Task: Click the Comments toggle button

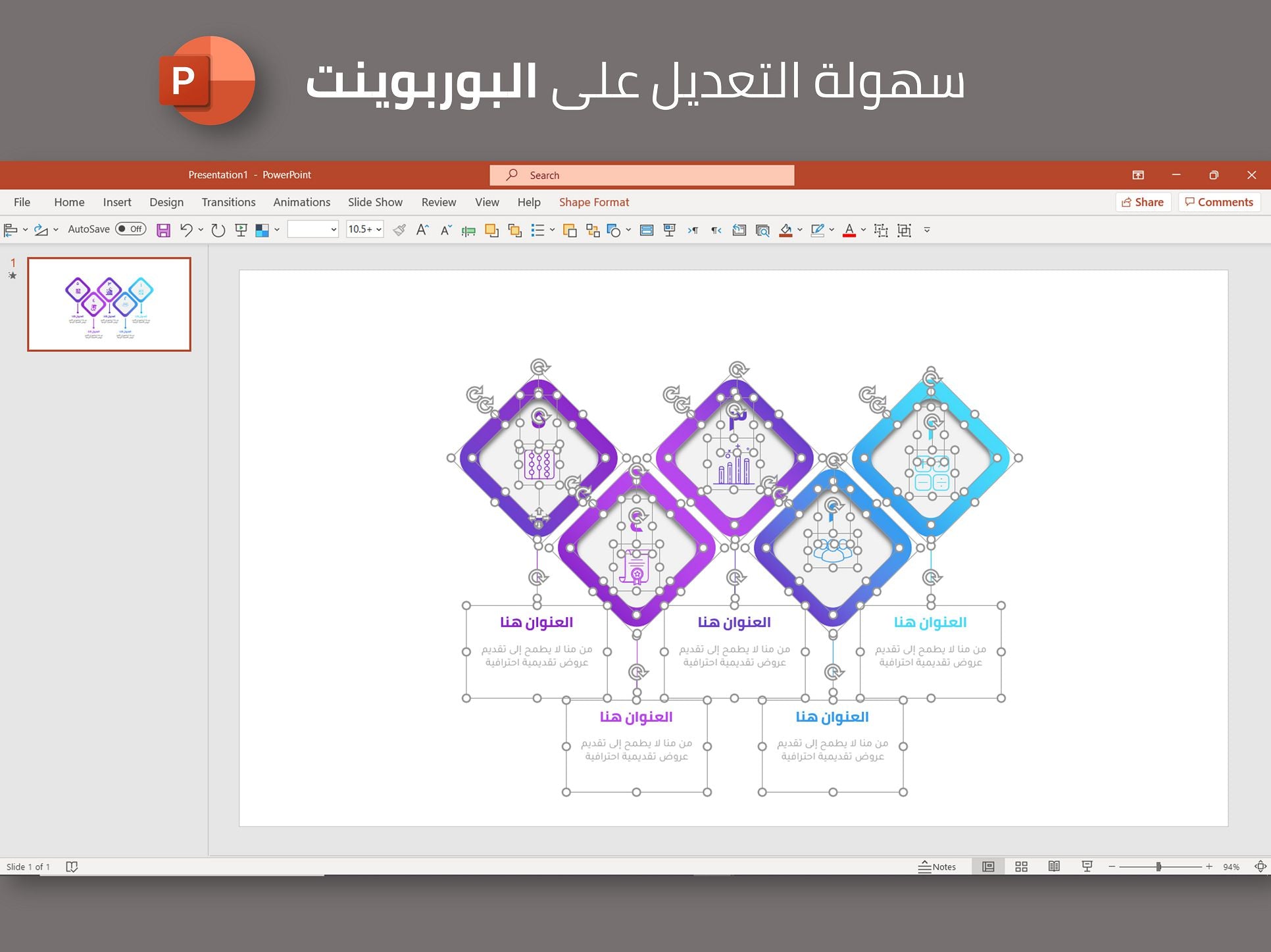Action: 1219,201
